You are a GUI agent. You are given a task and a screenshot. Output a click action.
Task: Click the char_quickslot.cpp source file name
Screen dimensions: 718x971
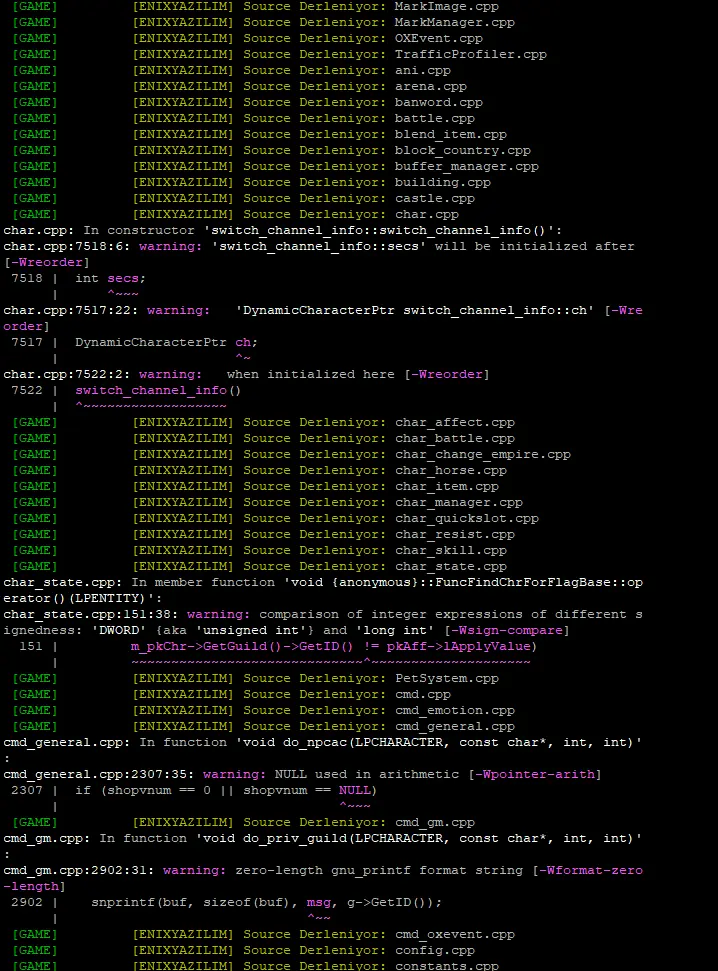[466, 518]
